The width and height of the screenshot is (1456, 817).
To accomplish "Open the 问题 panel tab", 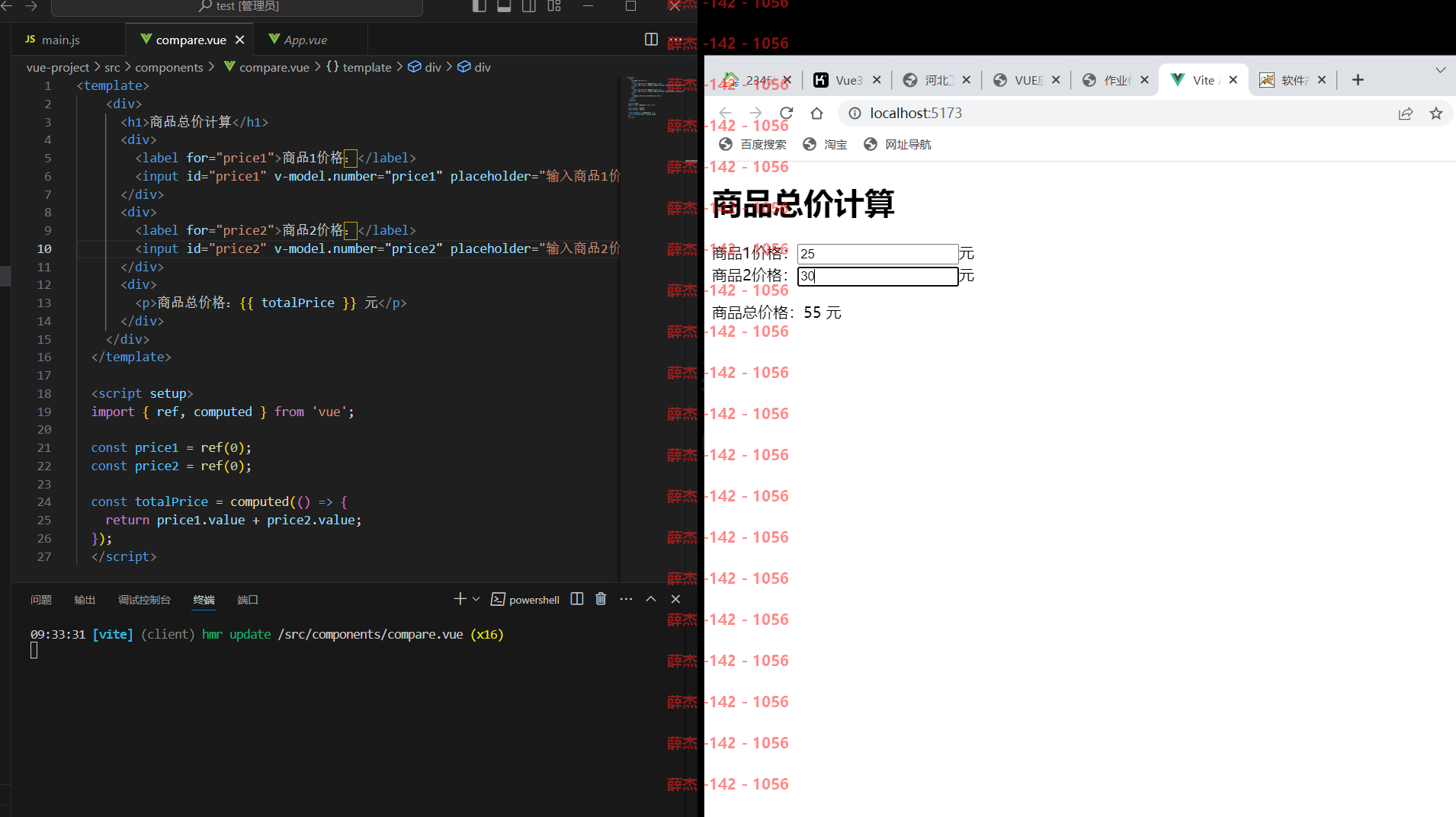I will [x=41, y=600].
